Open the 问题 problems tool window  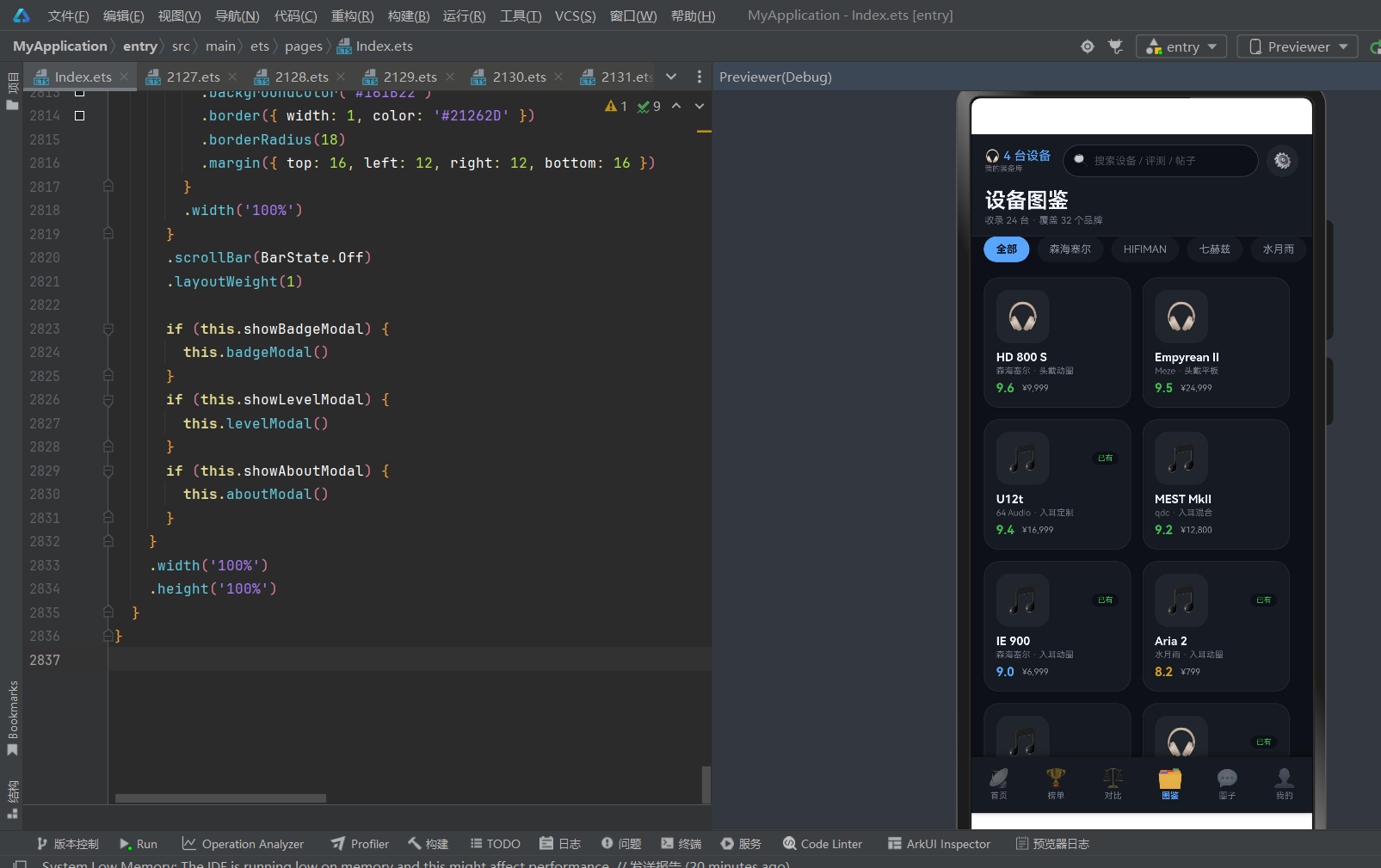(621, 844)
